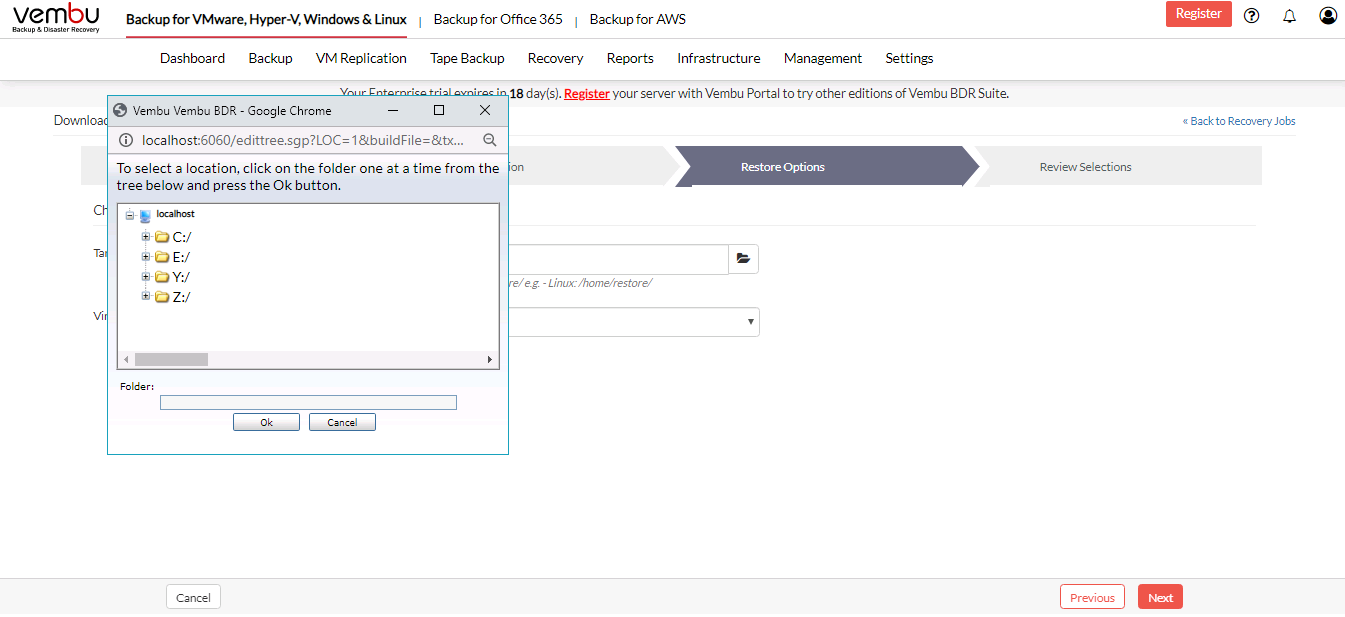Click the zoom magnifier icon in popup address bar
This screenshot has width=1345, height=617.
(x=490, y=140)
